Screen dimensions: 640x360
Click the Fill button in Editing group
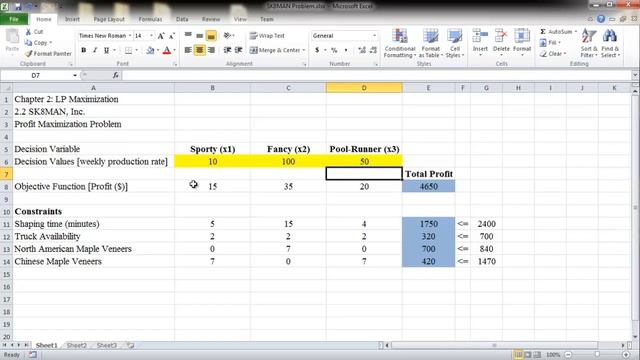549,42
